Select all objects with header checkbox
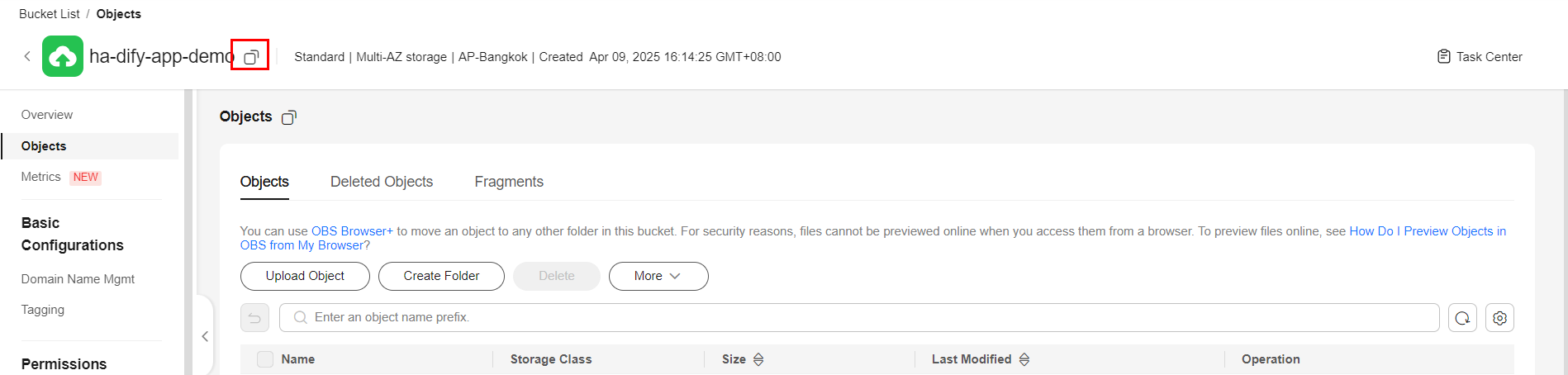Screen dimensions: 1568x375 265,359
